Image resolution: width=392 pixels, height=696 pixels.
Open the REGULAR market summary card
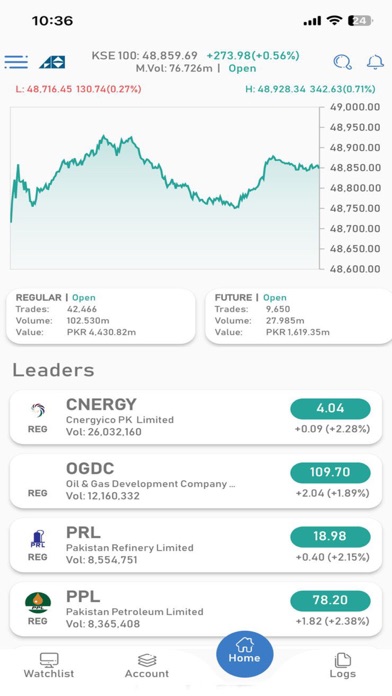pos(101,316)
